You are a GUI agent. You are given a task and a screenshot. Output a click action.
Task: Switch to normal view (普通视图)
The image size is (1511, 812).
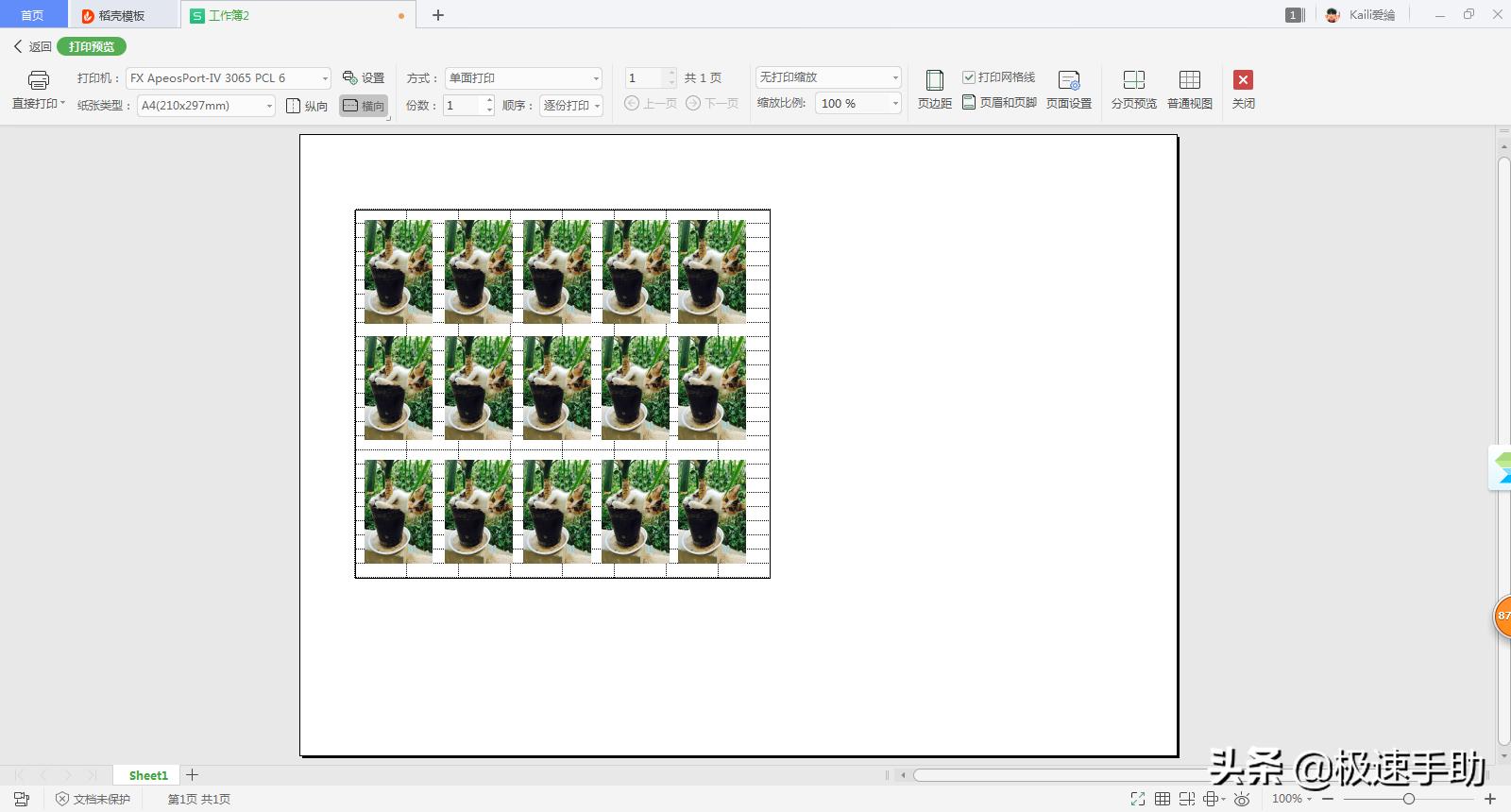point(1189,90)
